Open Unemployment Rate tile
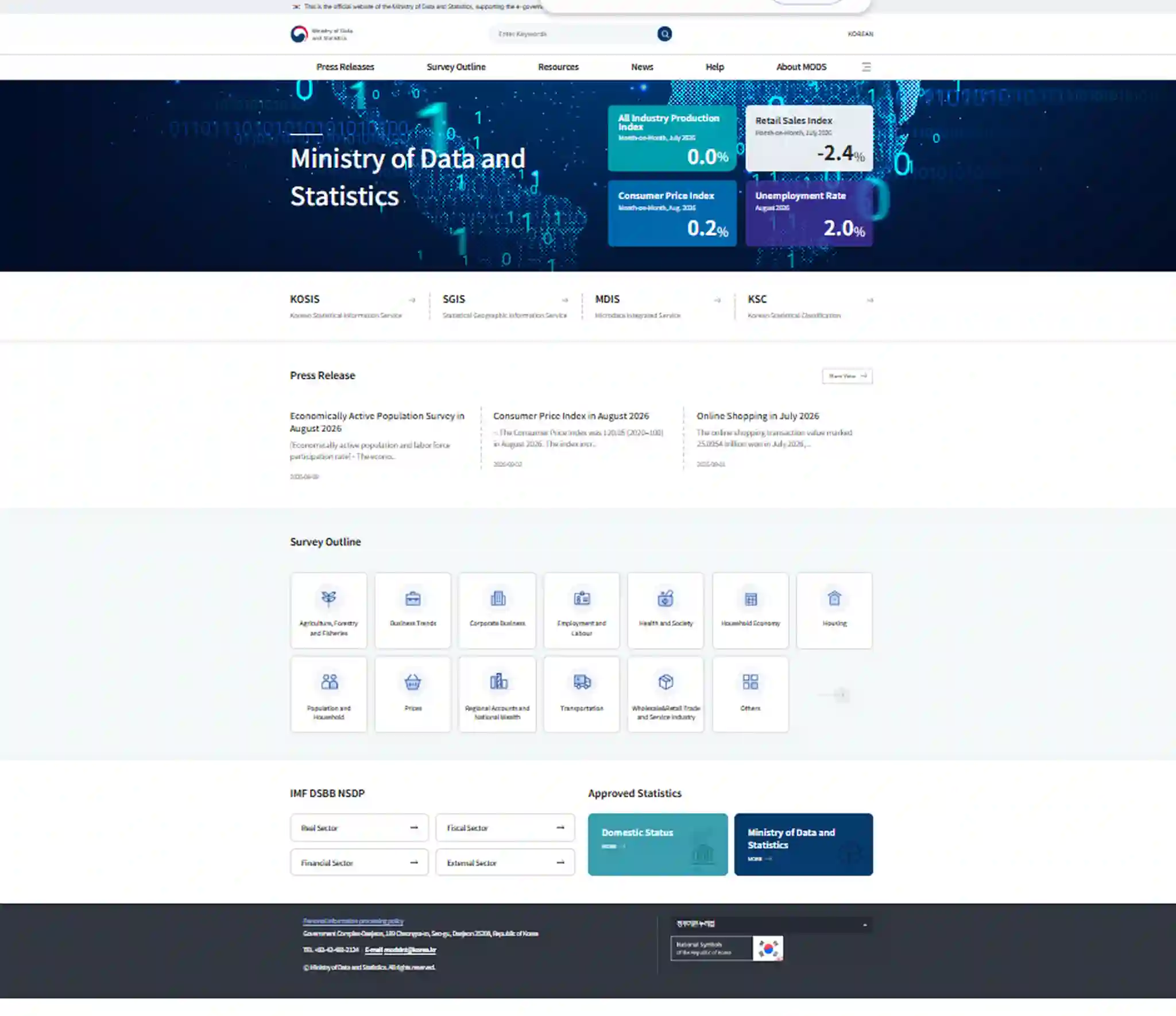 (809, 213)
